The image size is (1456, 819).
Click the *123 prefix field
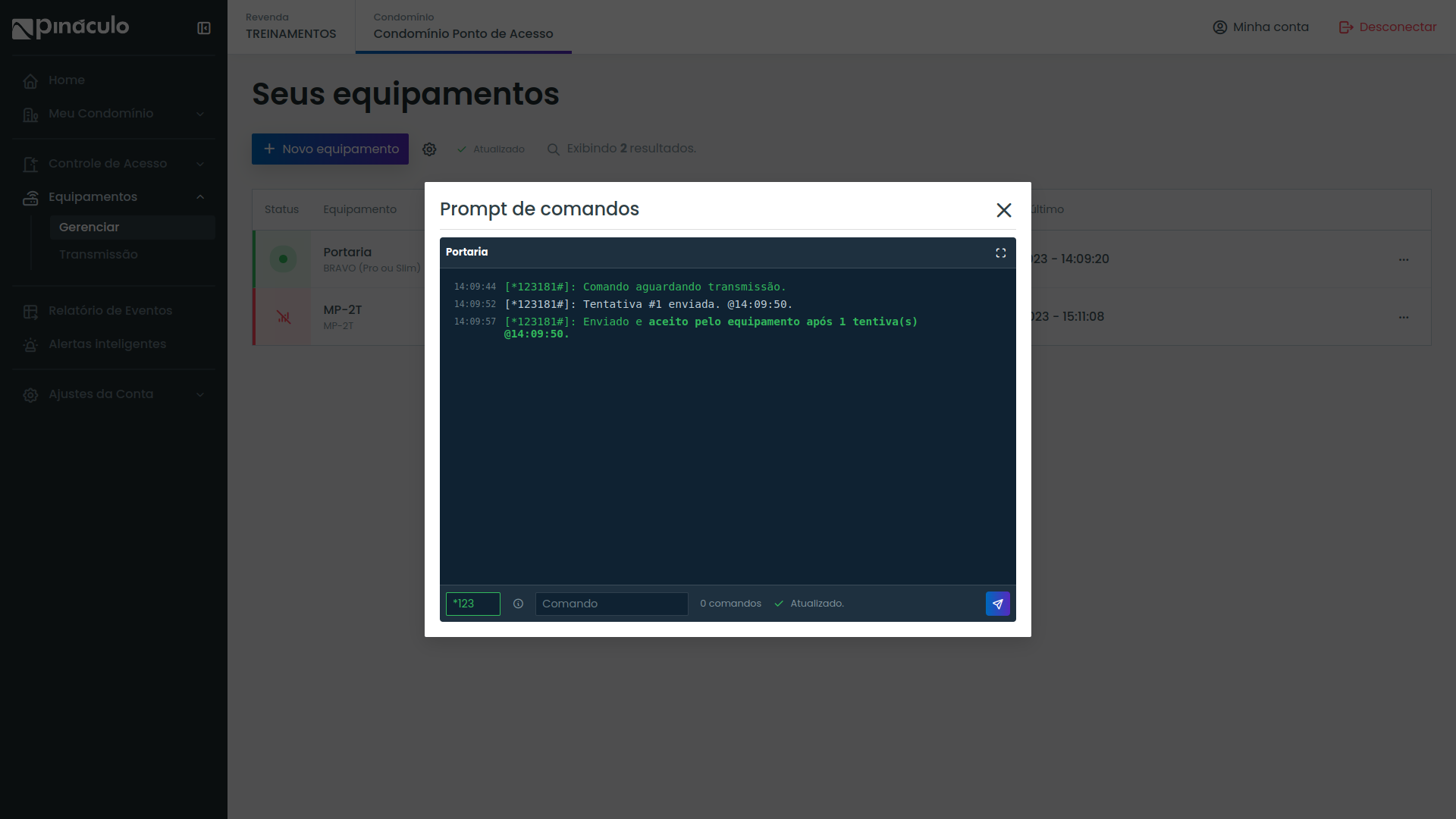point(472,604)
